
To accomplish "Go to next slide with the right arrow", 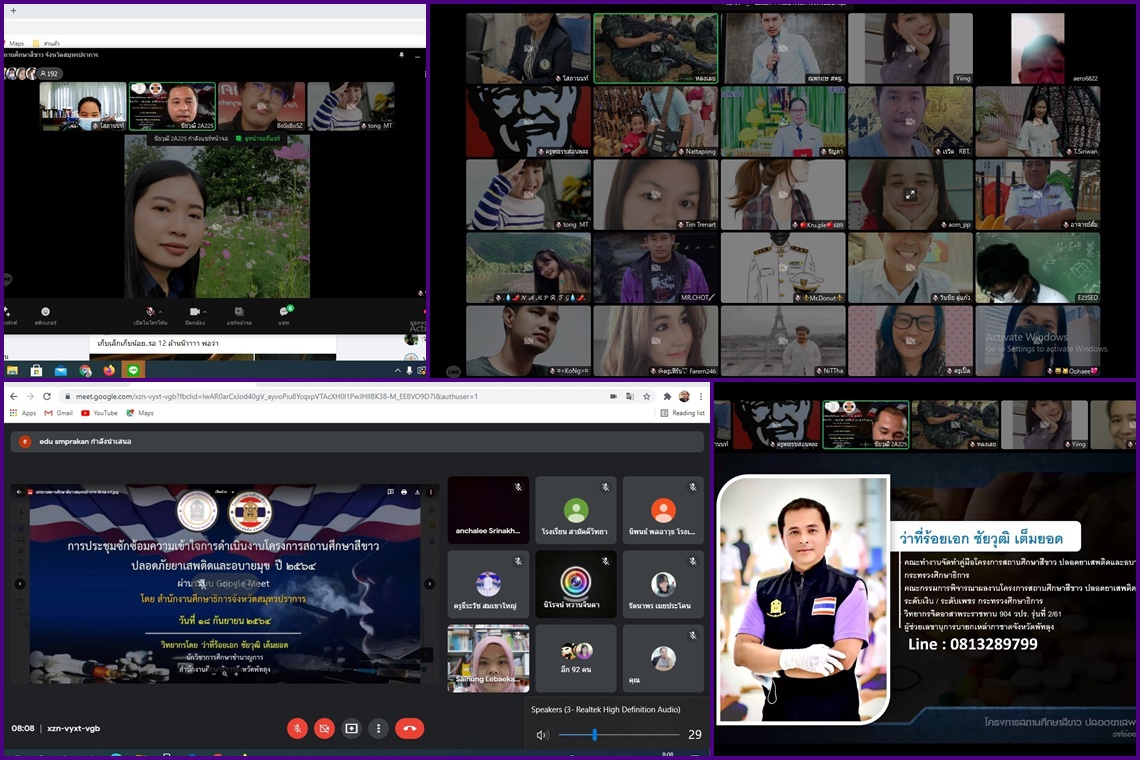I will coord(430,583).
